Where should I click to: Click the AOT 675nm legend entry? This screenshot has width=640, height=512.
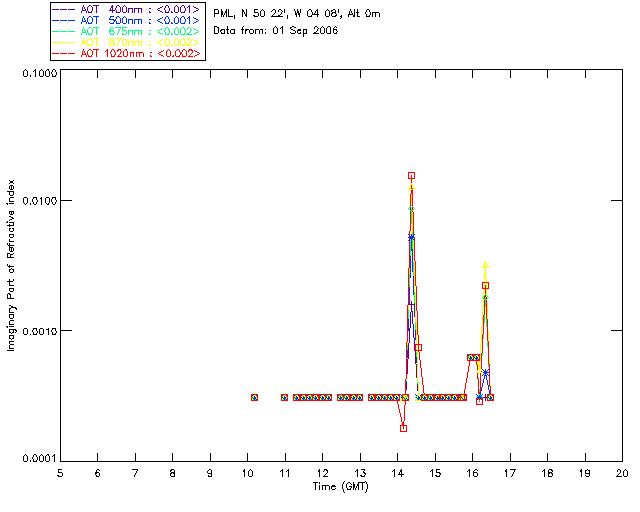[127, 31]
